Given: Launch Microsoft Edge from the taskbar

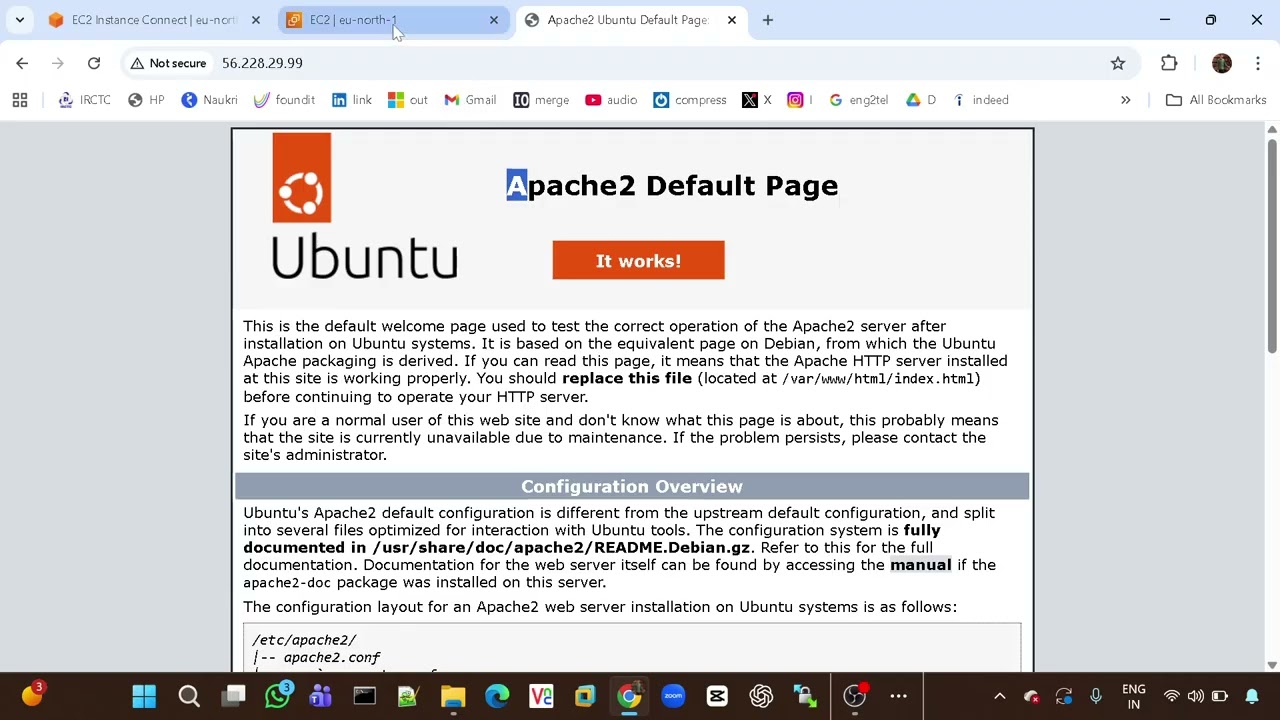Looking at the screenshot, I should (x=497, y=696).
